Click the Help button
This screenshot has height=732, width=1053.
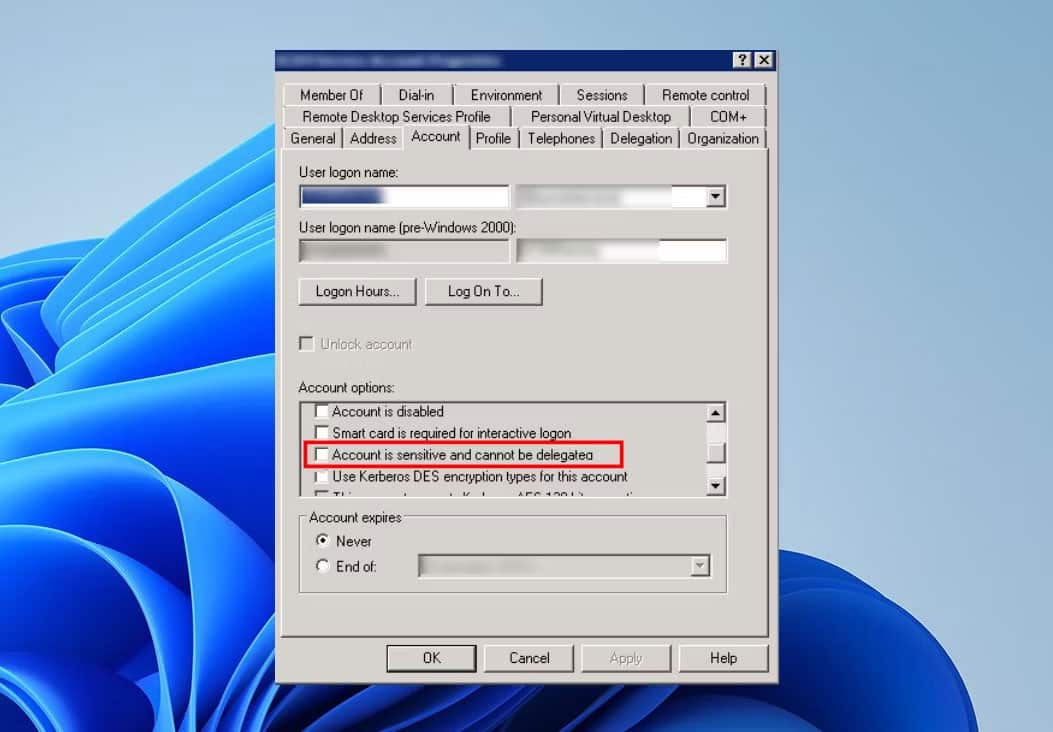(x=723, y=658)
